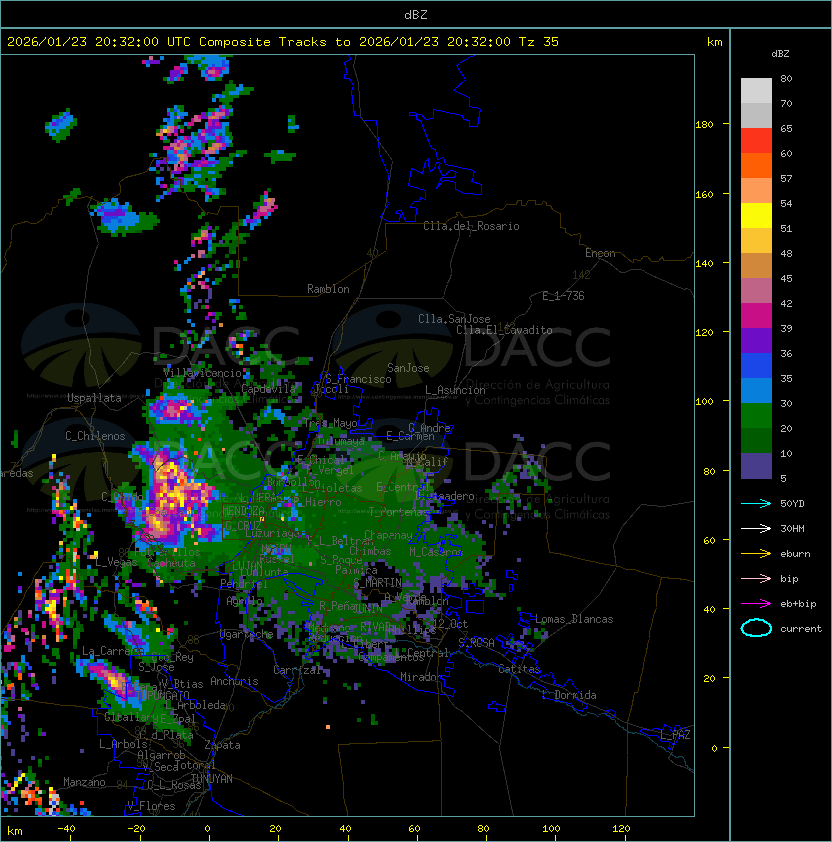832x842 pixels.
Task: Select the light gray 70-80 dBZ swatch
Action: click(x=756, y=90)
